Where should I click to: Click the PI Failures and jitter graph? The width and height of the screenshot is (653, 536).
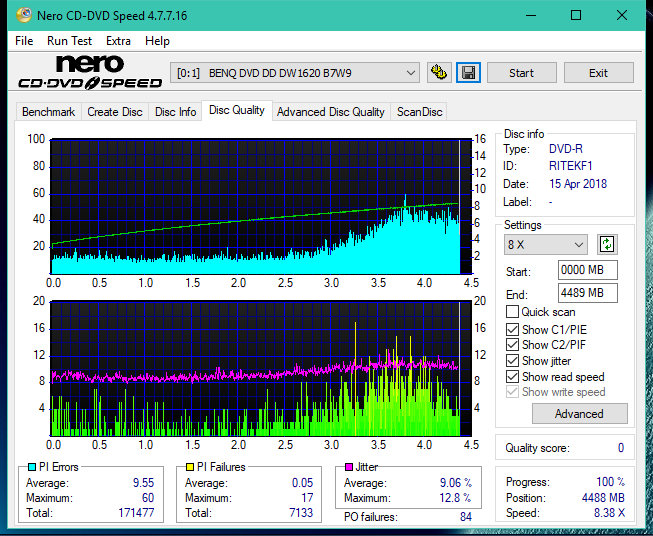pos(262,369)
